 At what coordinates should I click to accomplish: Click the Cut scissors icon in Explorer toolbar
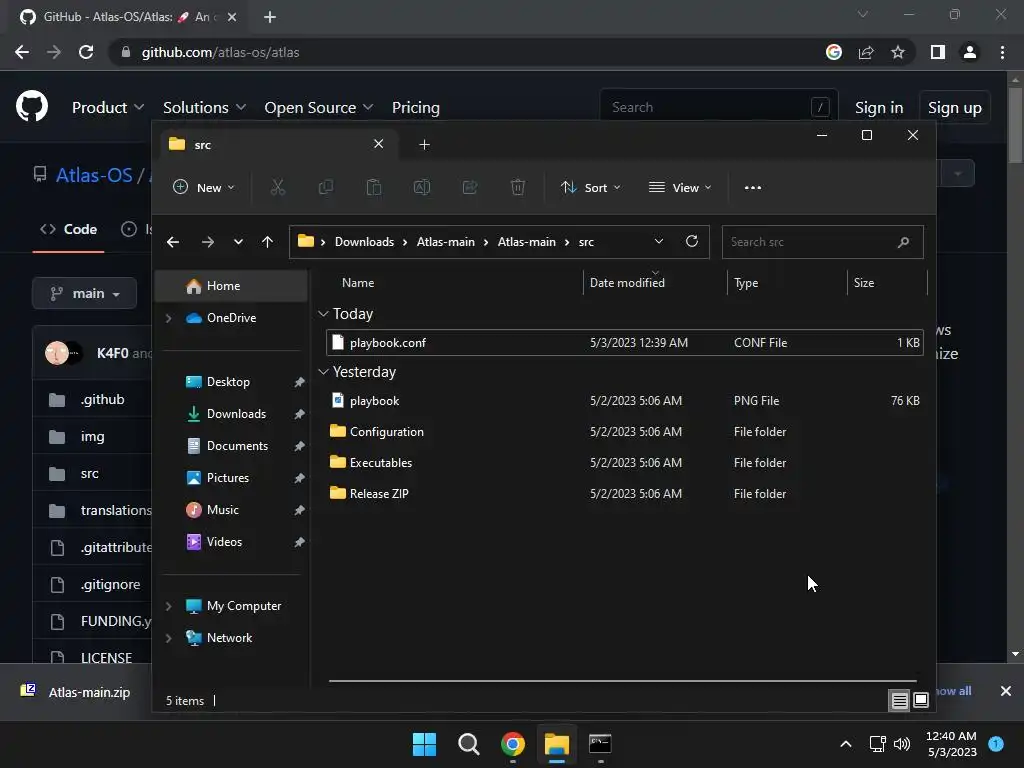278,187
